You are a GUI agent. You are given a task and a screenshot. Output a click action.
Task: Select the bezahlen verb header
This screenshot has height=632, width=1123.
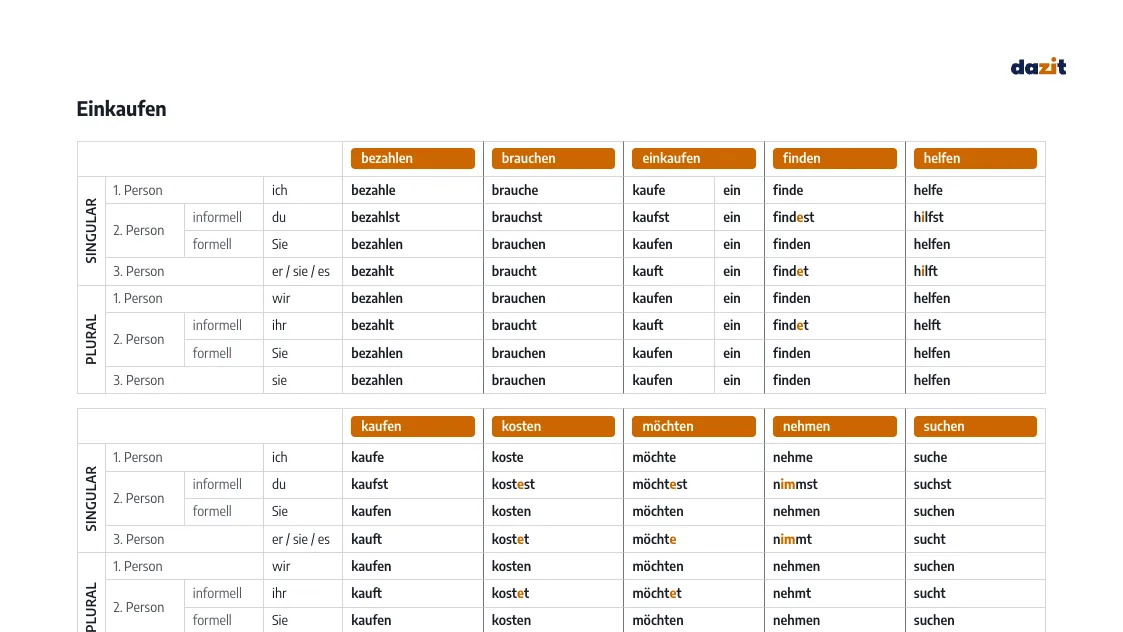(413, 158)
